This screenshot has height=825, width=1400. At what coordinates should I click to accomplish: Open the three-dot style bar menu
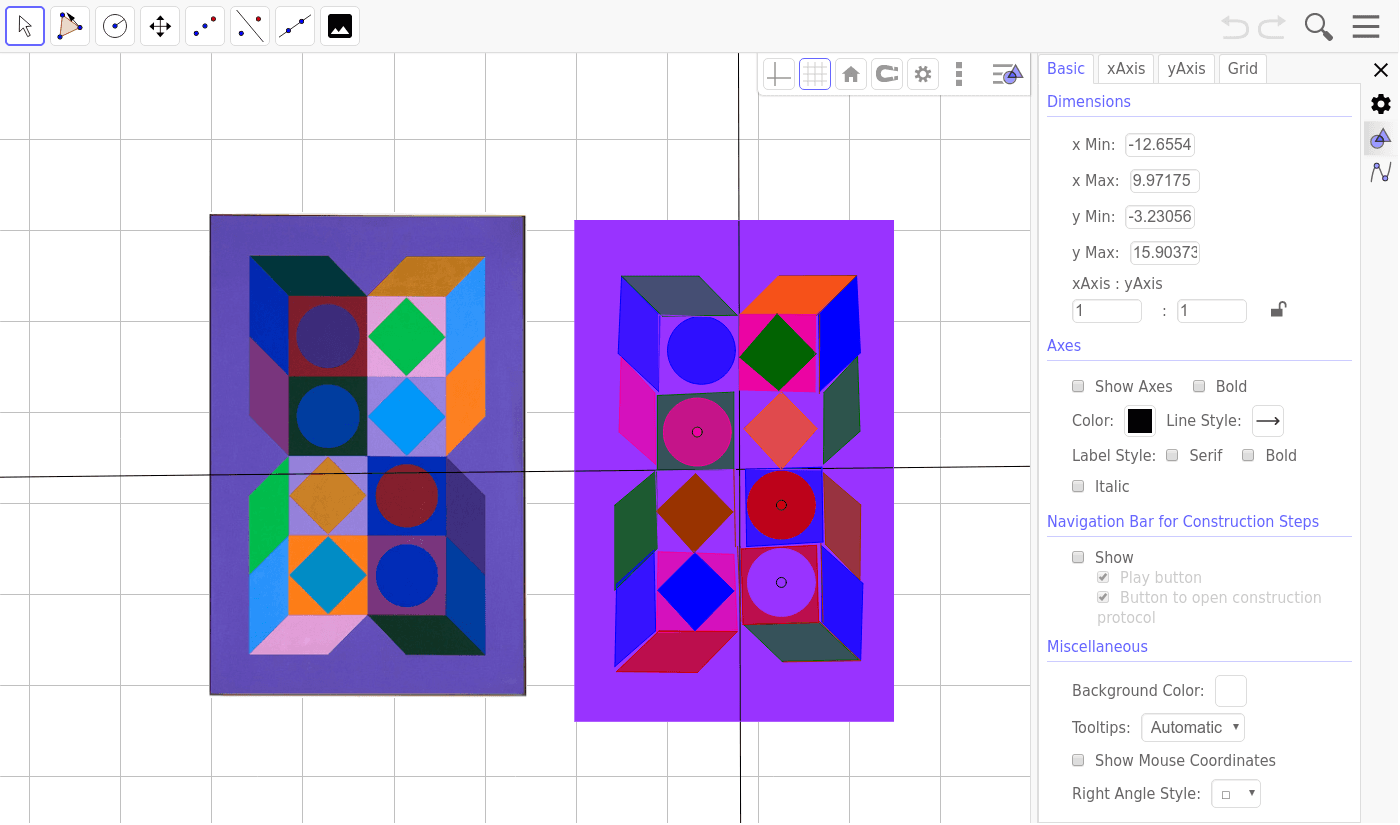point(959,74)
